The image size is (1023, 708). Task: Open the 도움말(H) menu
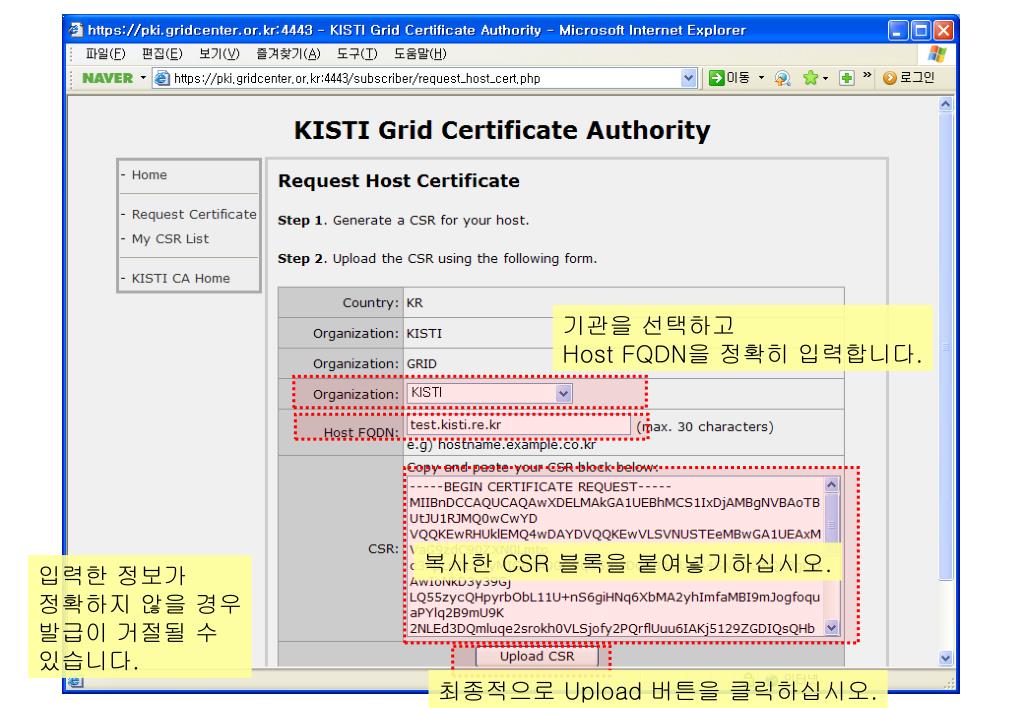click(x=420, y=54)
